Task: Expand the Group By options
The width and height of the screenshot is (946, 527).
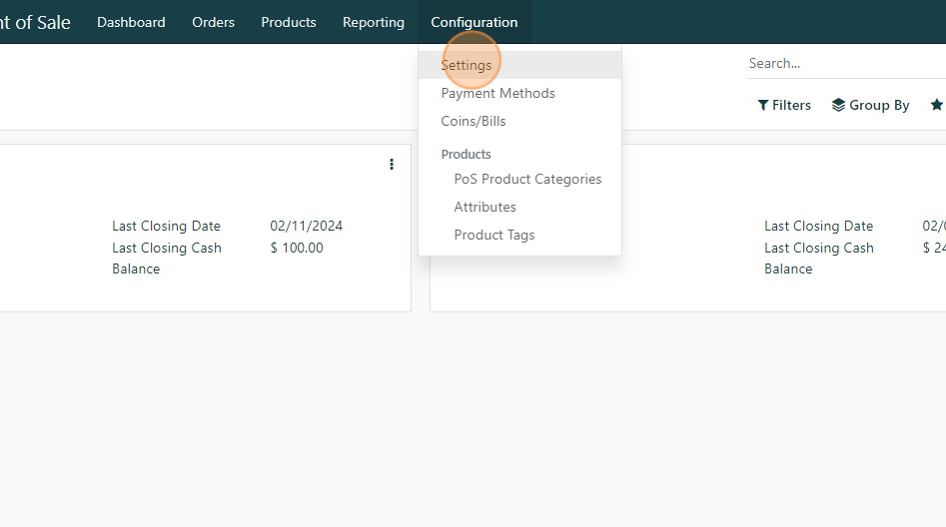Action: [870, 105]
